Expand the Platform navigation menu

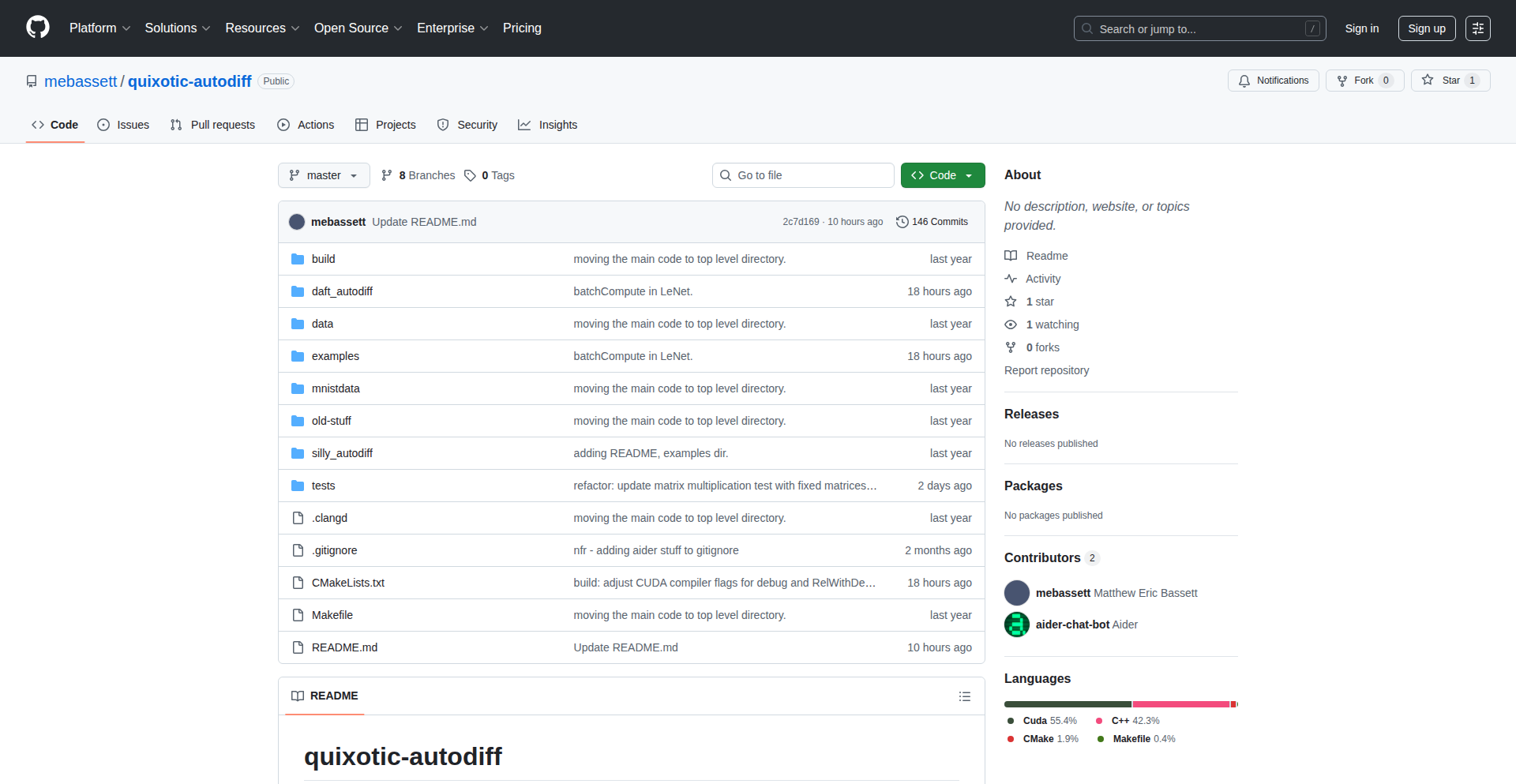coord(99,28)
